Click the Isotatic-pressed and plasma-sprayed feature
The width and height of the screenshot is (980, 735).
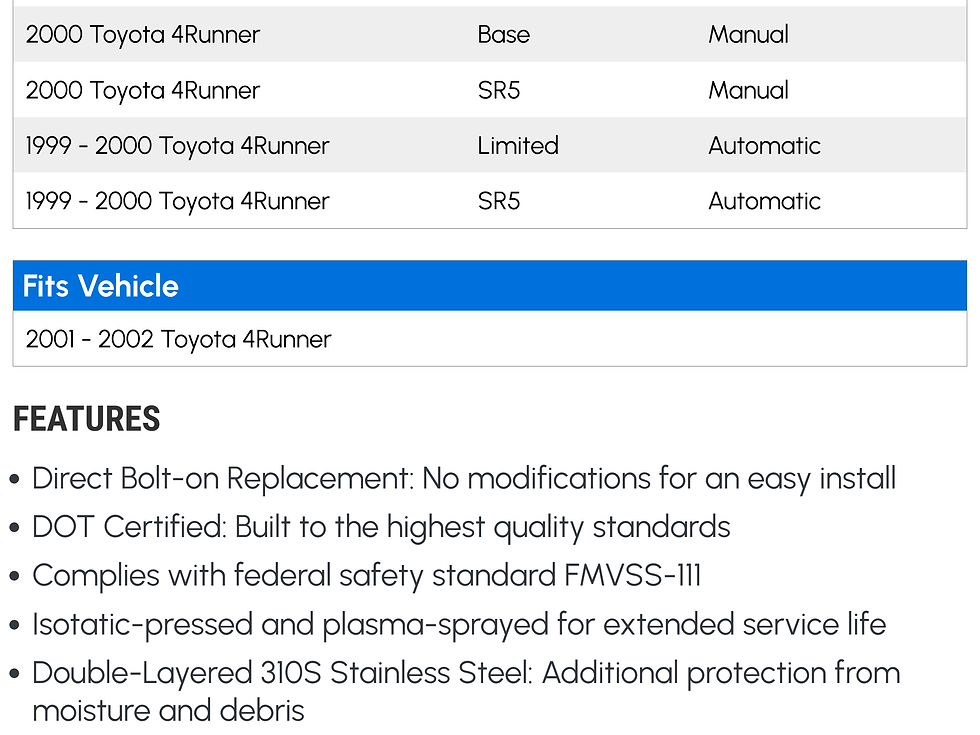coord(459,625)
